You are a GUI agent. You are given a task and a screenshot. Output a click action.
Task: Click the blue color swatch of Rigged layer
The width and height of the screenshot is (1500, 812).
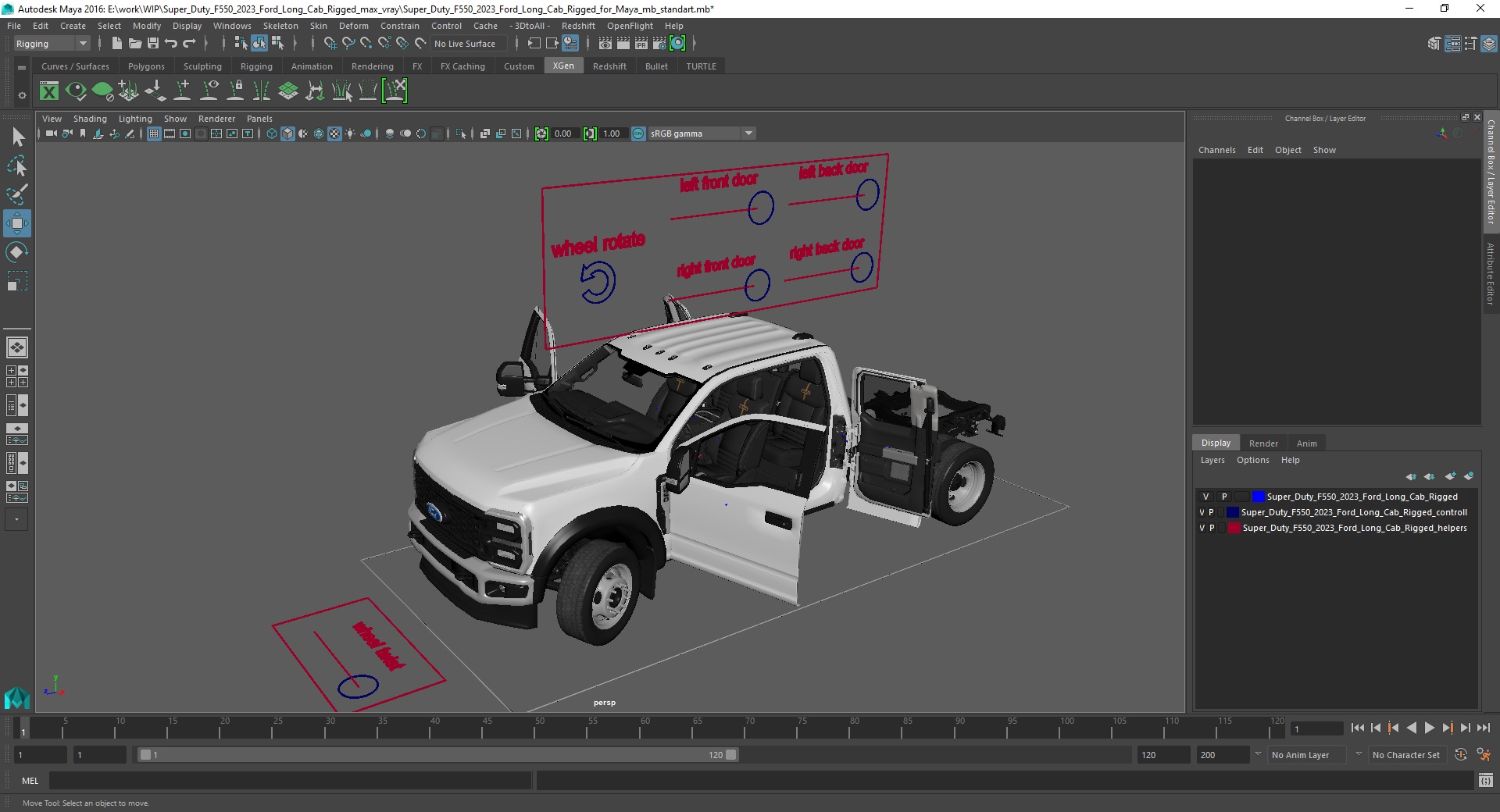click(1258, 497)
